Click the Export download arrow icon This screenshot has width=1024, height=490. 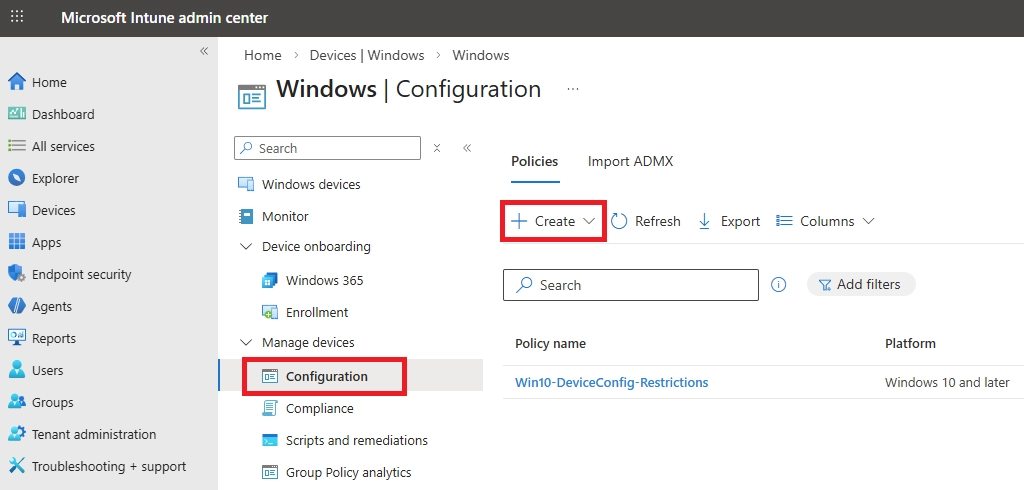click(705, 221)
